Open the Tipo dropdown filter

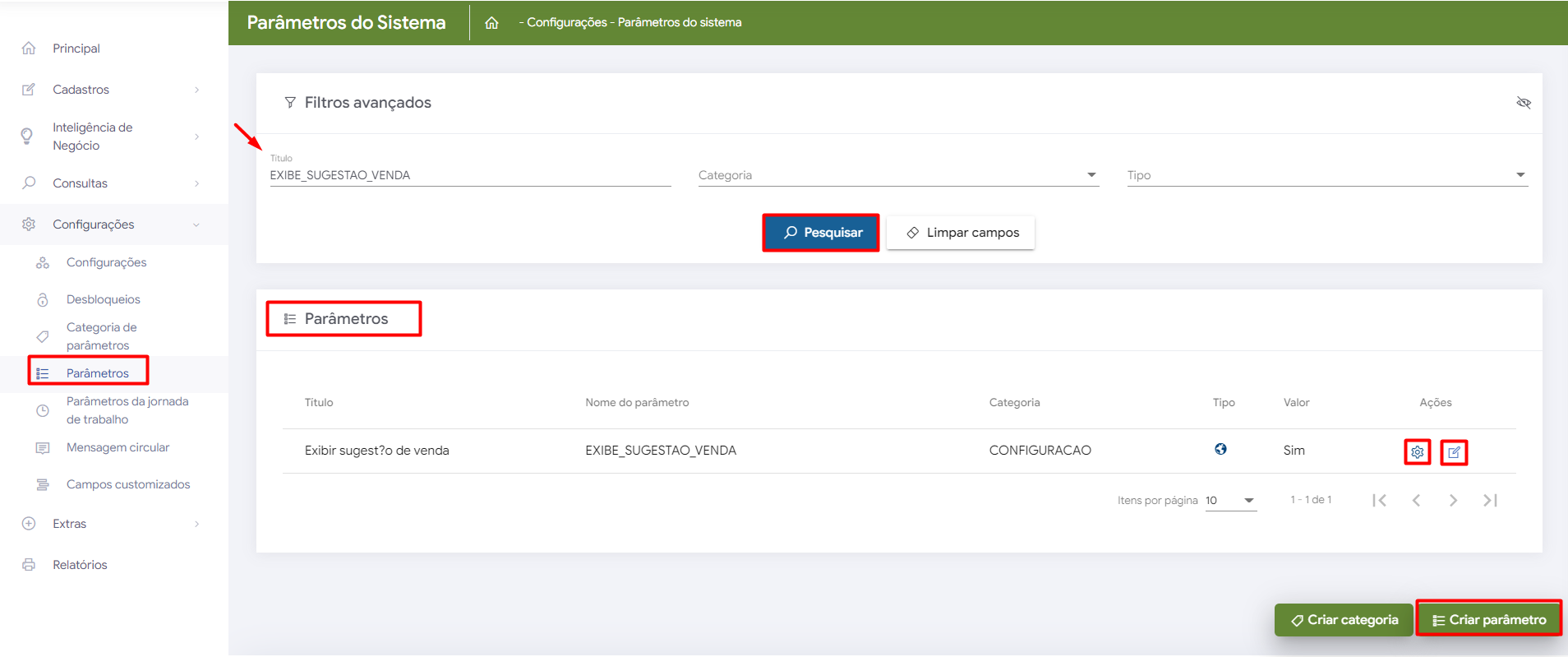(1326, 175)
